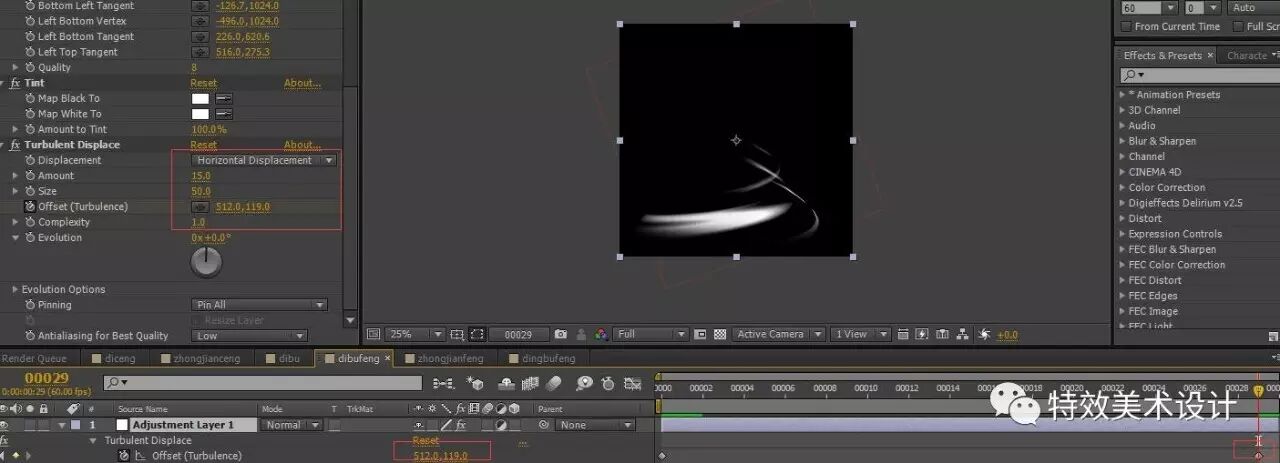Click Reset for Turbulent Displace in timeline

(426, 441)
